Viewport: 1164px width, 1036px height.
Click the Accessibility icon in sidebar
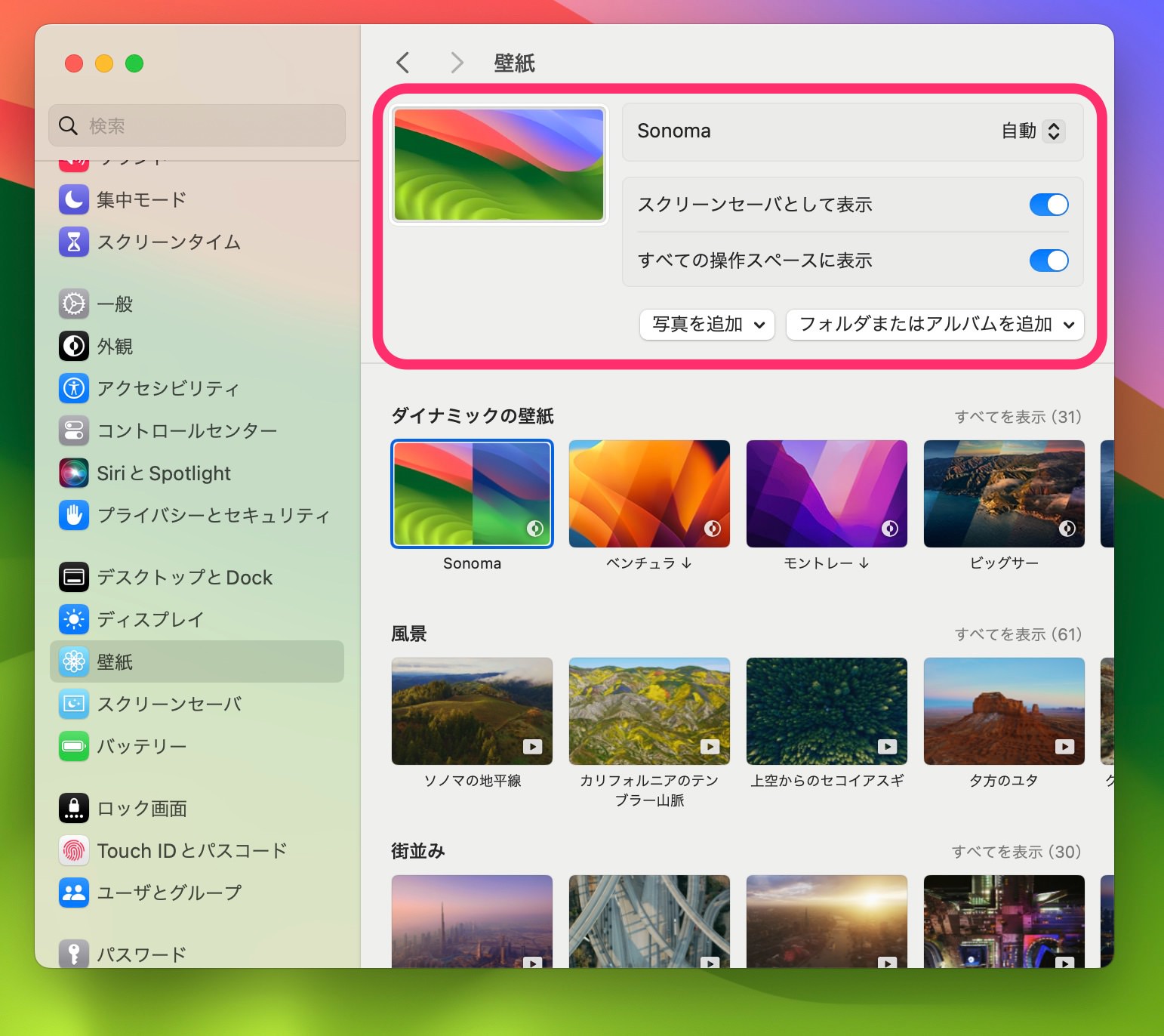tap(74, 388)
